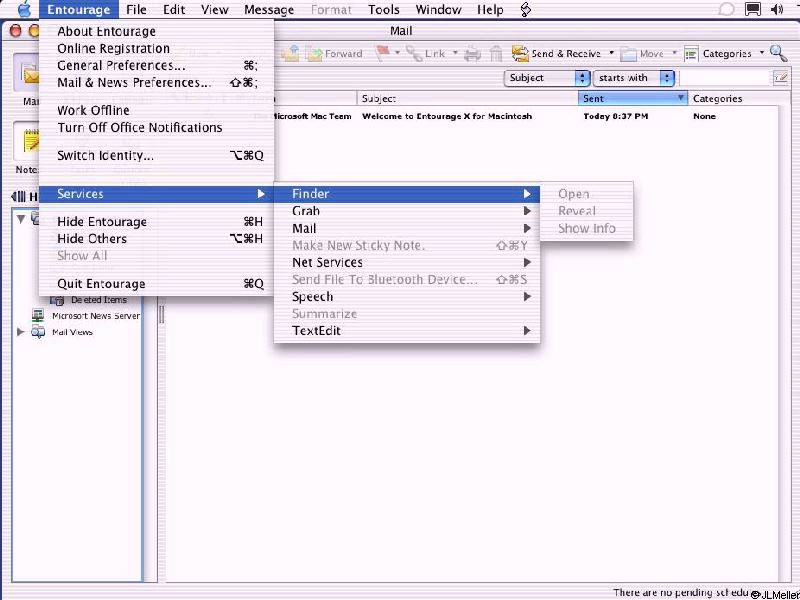Sort messages by the Subject column
This screenshot has height=600, width=800.
click(468, 98)
